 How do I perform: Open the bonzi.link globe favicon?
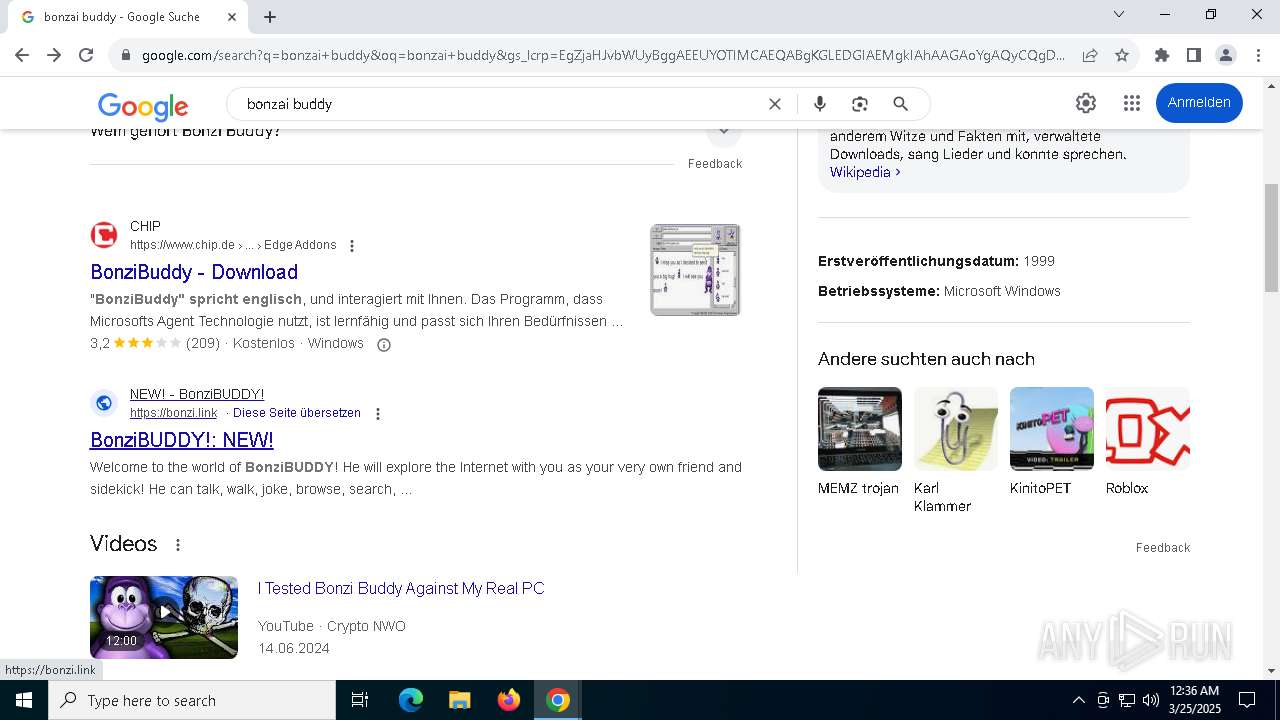tap(104, 403)
